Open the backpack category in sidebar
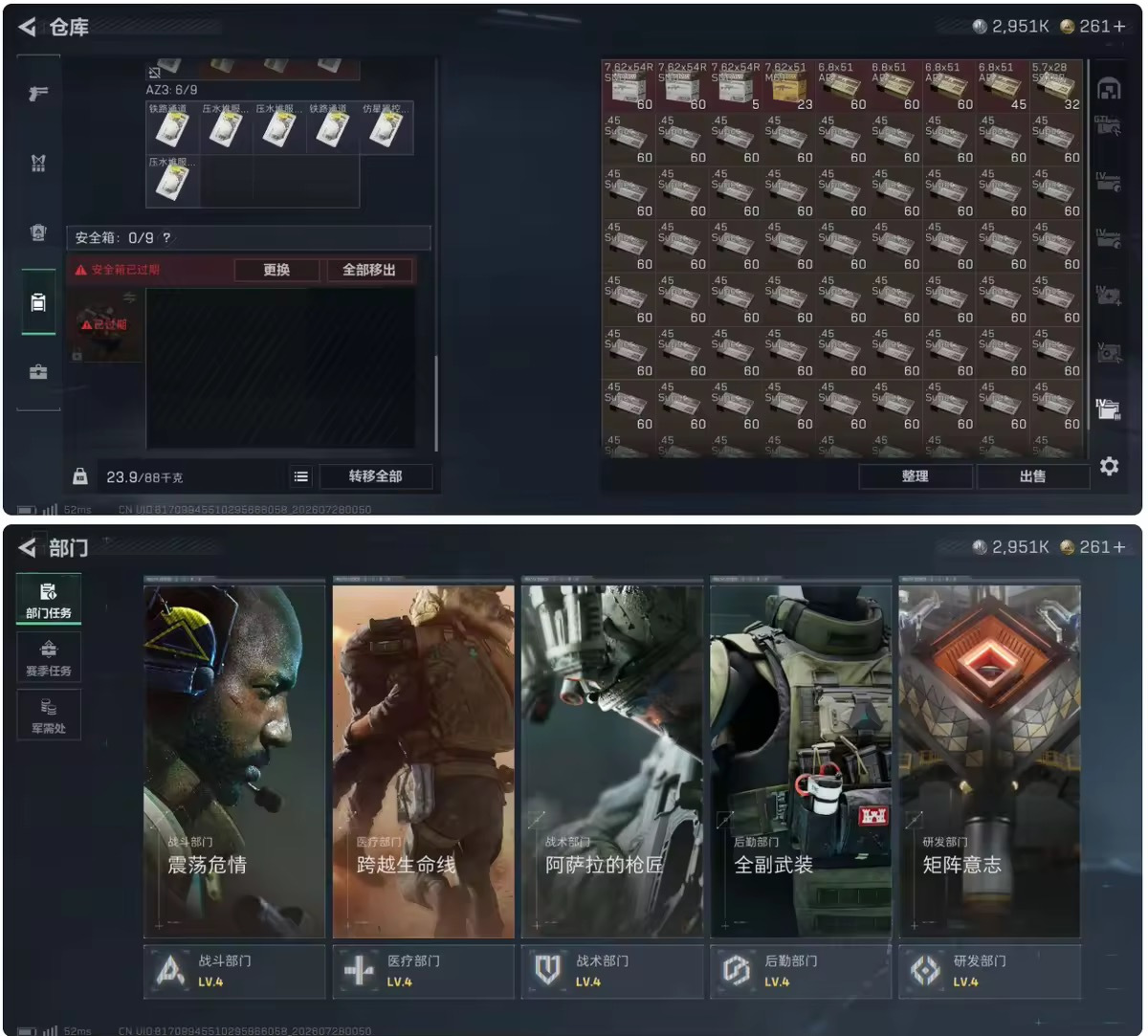Viewport: 1148px width, 1036px height. (x=38, y=232)
